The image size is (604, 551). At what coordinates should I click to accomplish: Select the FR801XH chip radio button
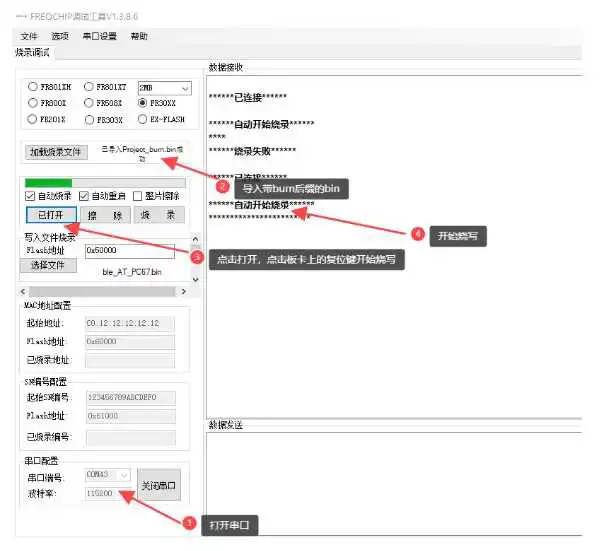[x=32, y=87]
